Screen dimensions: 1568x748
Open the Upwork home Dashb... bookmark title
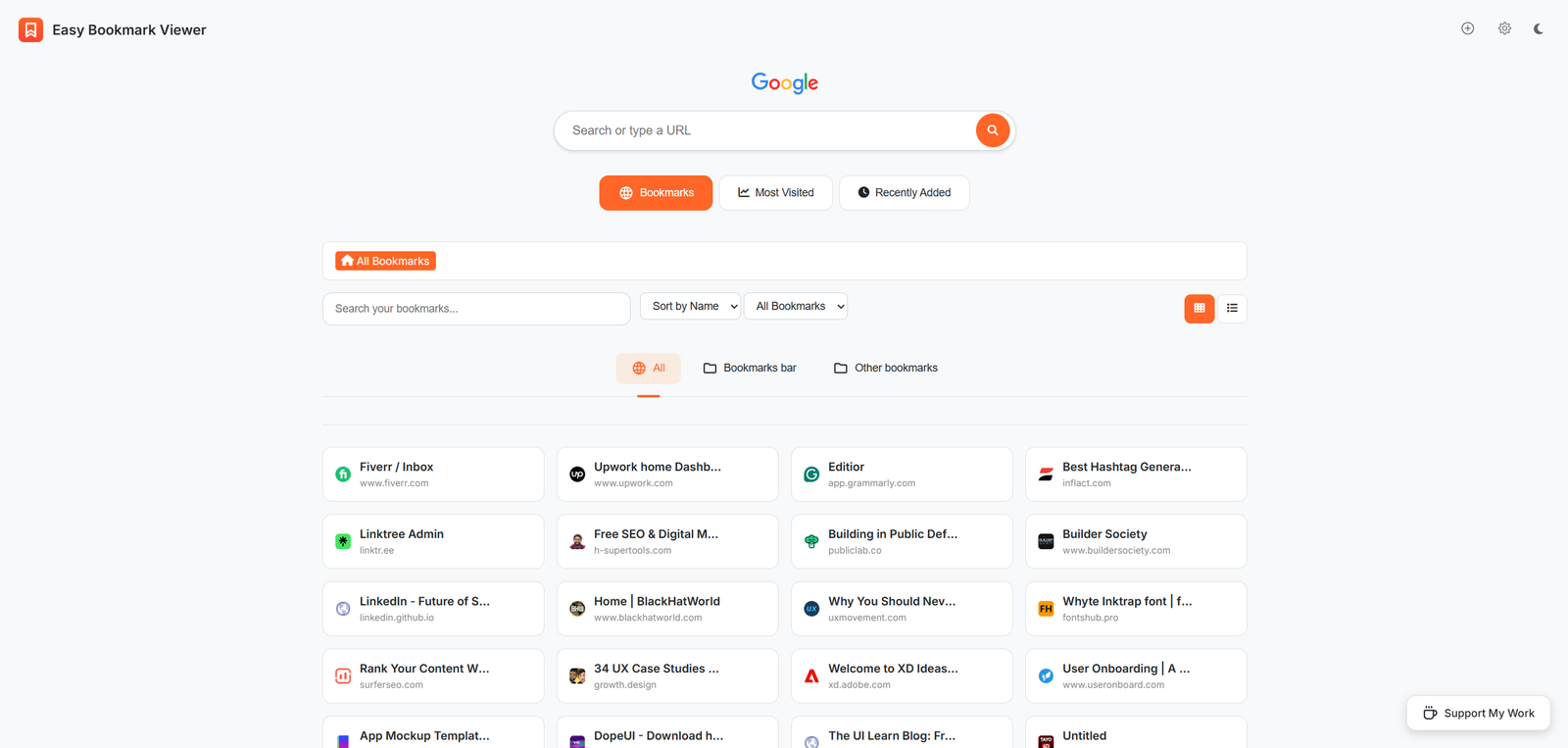658,467
